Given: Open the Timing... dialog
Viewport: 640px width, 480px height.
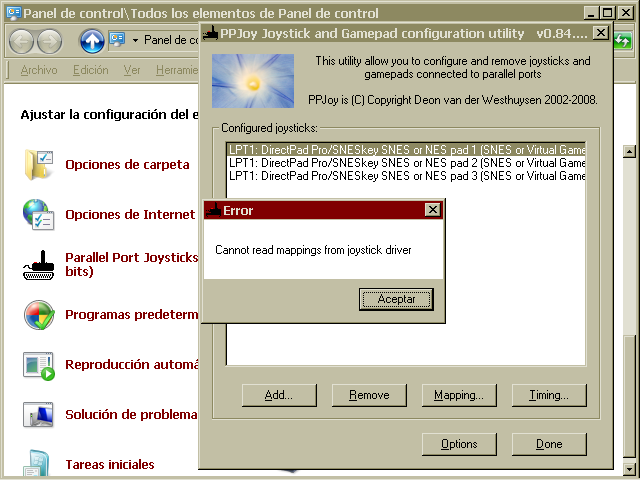Looking at the screenshot, I should coord(549,395).
